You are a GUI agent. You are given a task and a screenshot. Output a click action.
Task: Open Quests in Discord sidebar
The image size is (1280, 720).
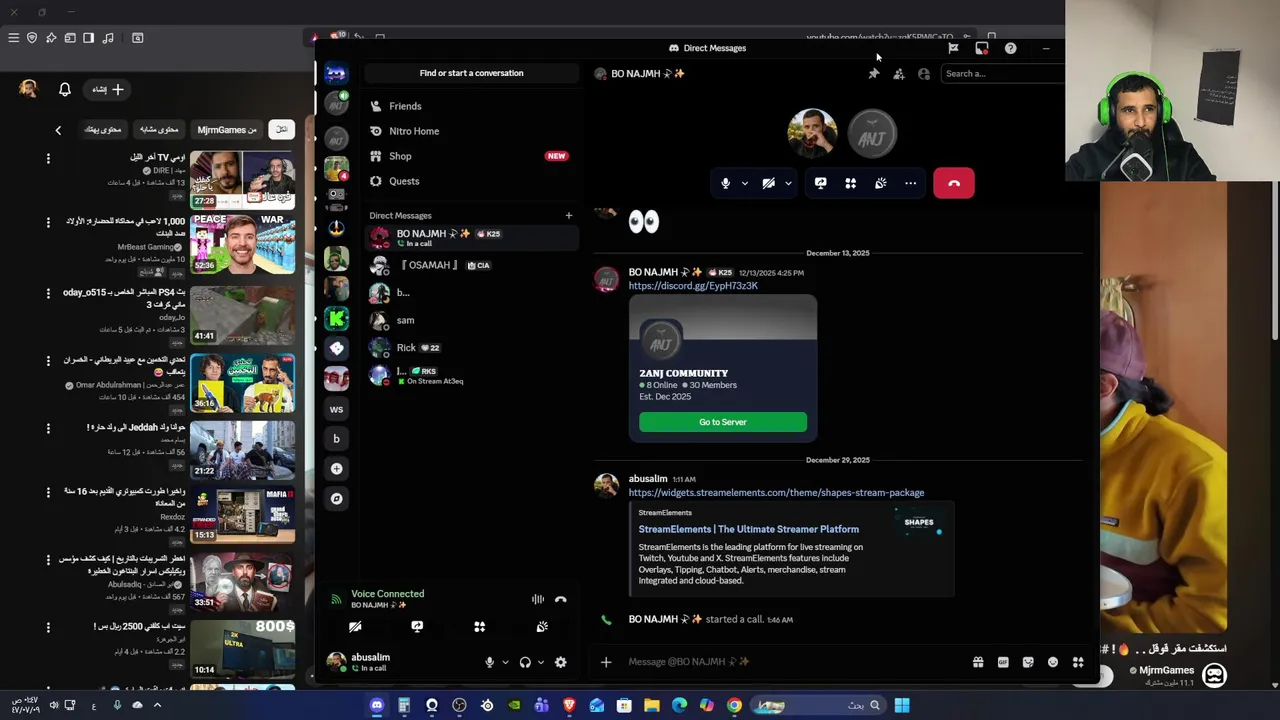pyautogui.click(x=471, y=181)
